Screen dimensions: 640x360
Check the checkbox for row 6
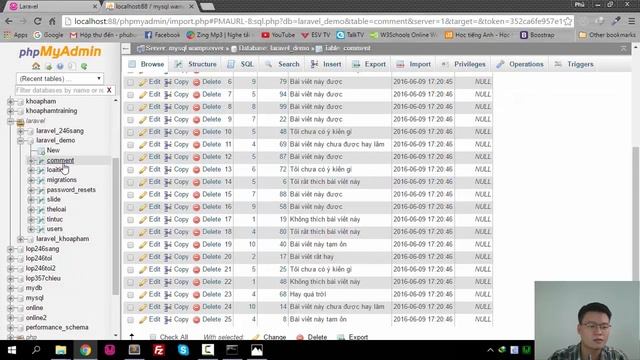[x=130, y=82]
